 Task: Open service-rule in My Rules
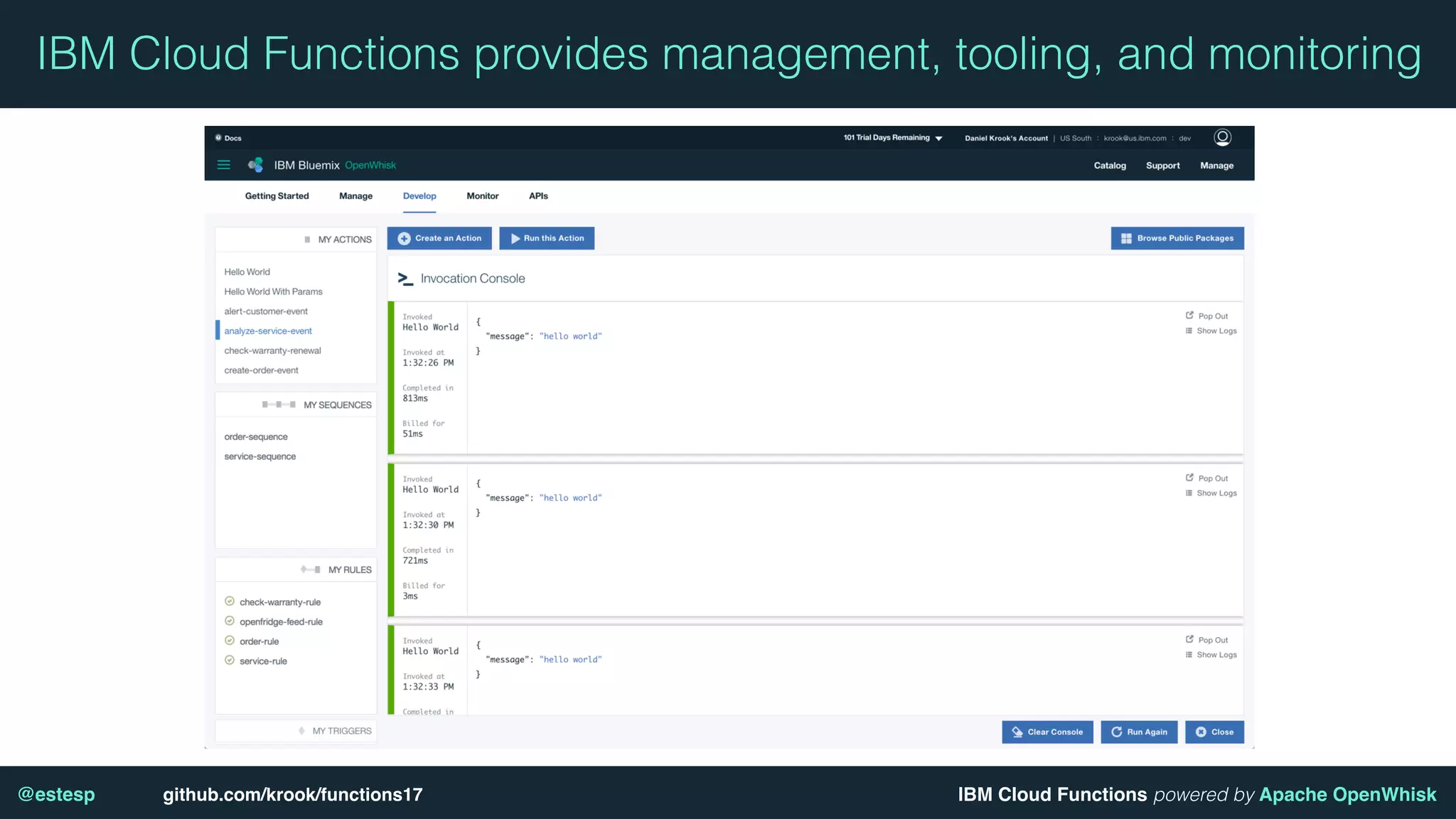coord(264,661)
